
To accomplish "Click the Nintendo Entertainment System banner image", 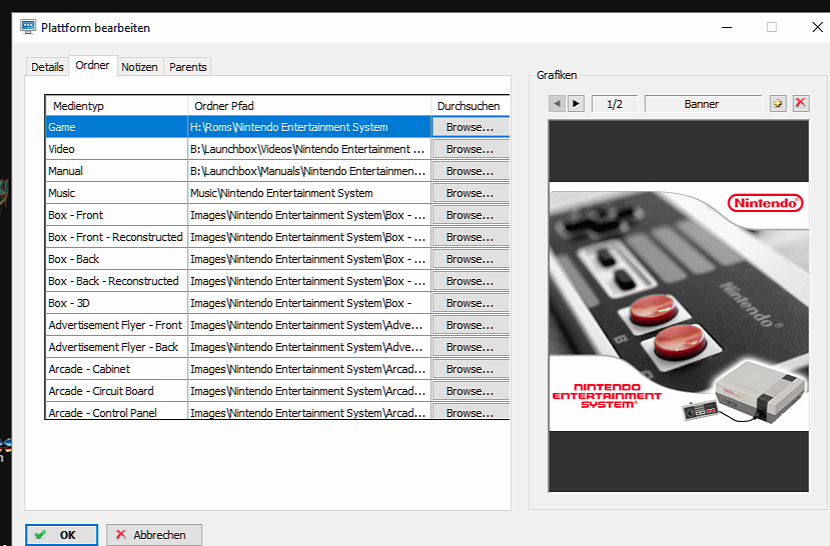I will click(x=679, y=306).
